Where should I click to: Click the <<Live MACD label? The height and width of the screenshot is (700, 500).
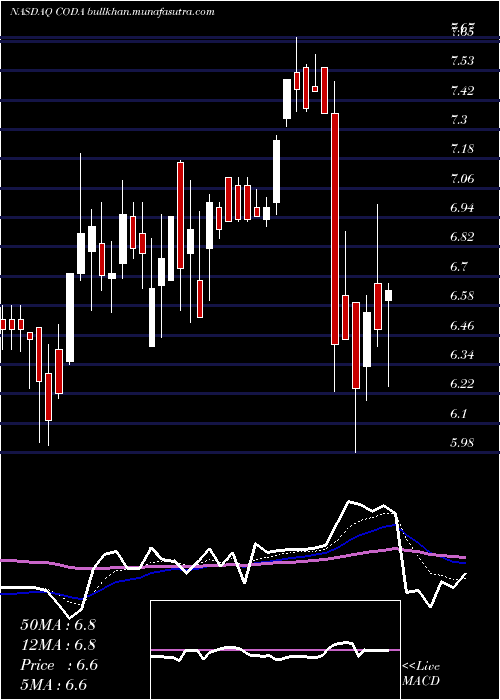point(421,674)
